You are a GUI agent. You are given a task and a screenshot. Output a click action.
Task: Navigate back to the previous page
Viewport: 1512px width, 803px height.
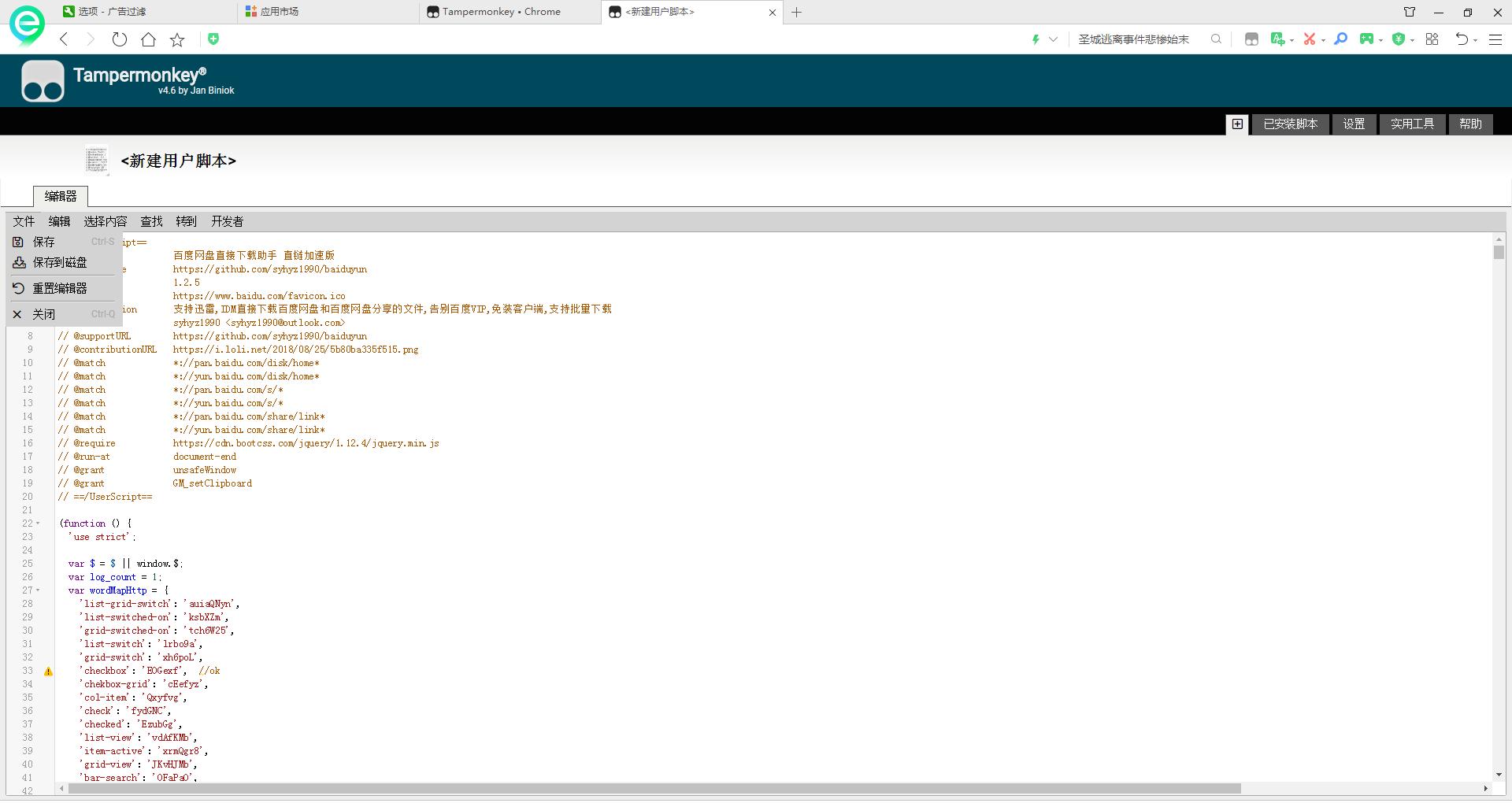click(64, 39)
